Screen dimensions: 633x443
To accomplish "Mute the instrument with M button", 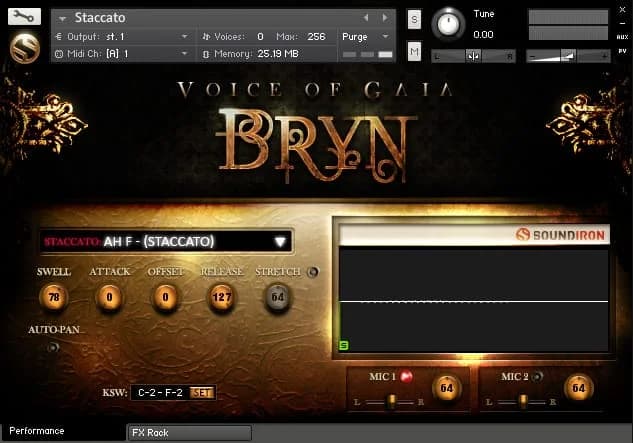I will click(414, 51).
